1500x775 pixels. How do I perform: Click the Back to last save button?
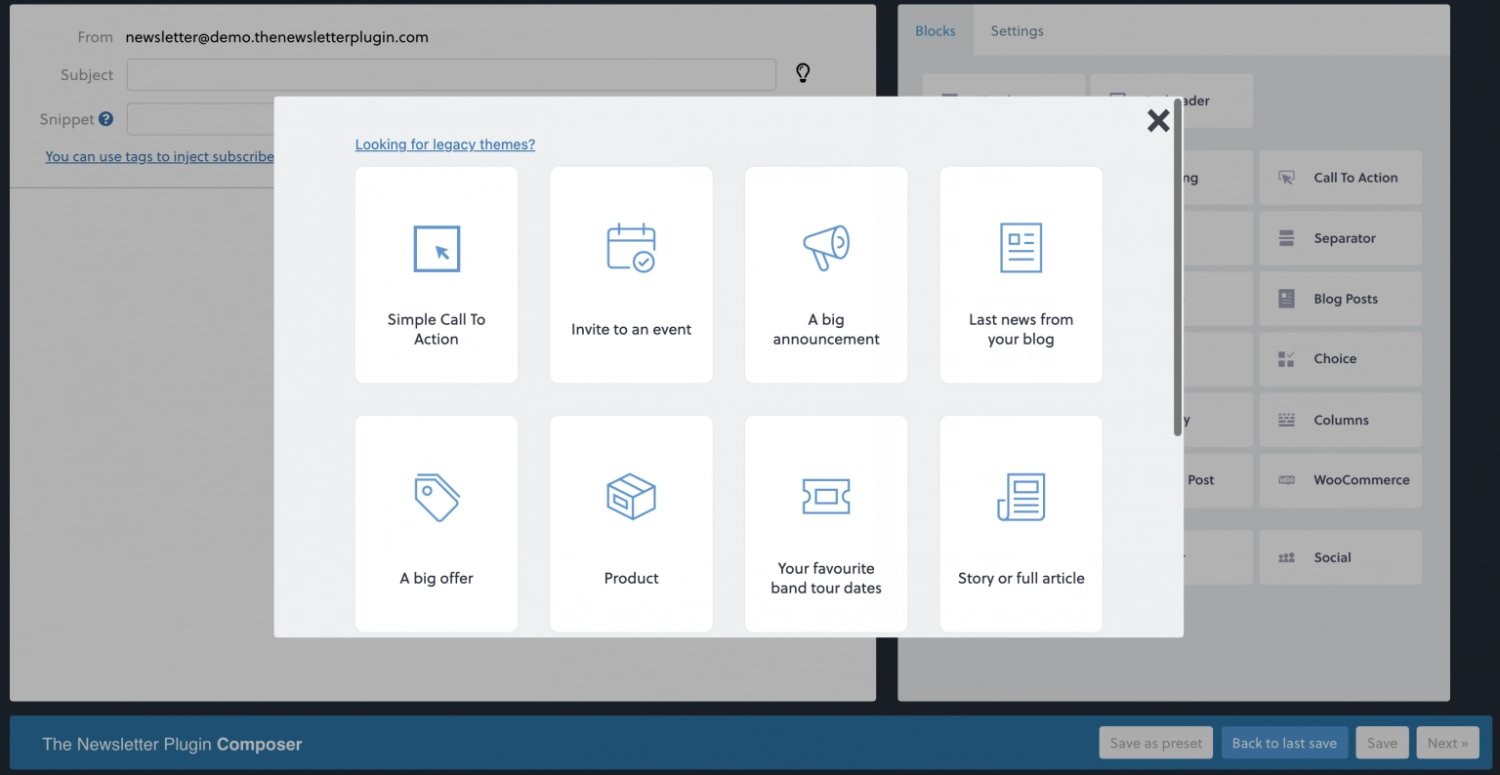(x=1284, y=743)
